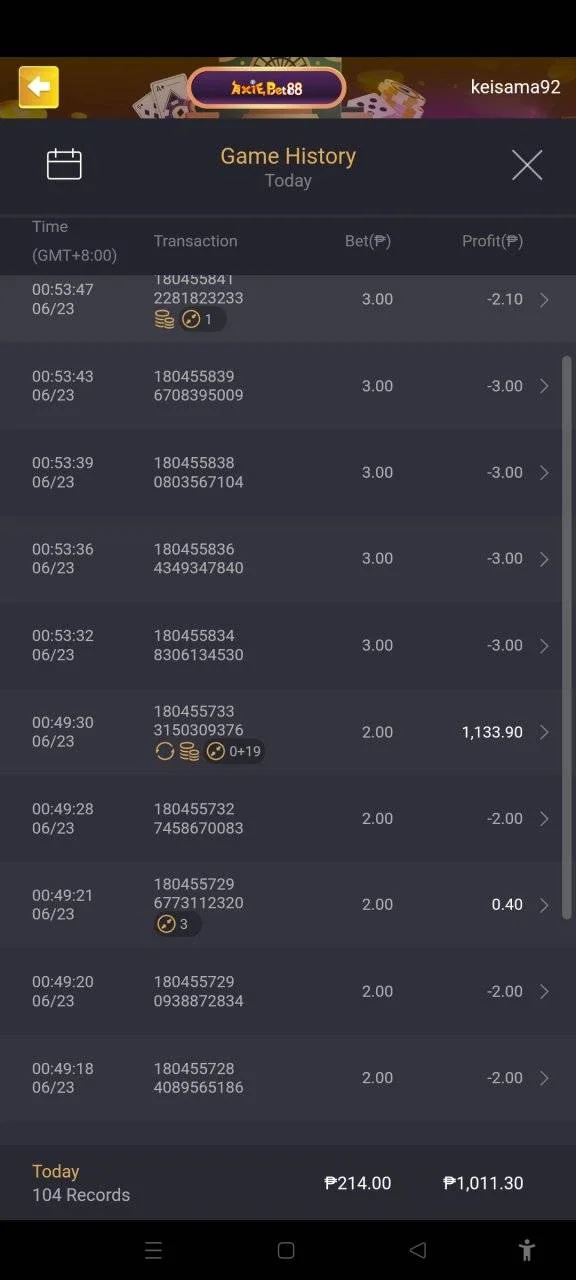Select the Today date filter label
Image resolution: width=576 pixels, height=1280 pixels.
click(288, 181)
